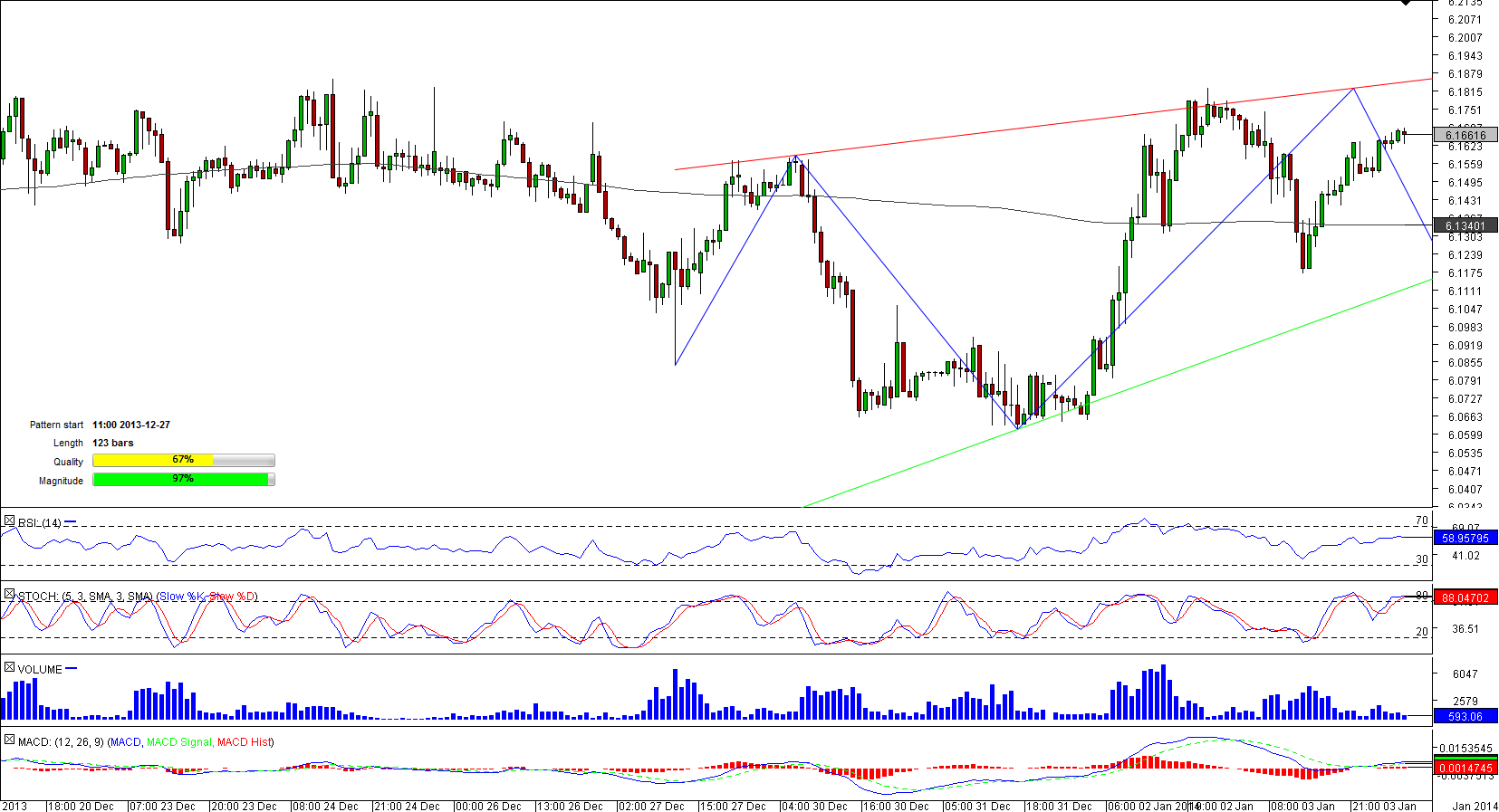Click price axis level 6.0663
This screenshot has width=1499, height=812.
click(1465, 417)
